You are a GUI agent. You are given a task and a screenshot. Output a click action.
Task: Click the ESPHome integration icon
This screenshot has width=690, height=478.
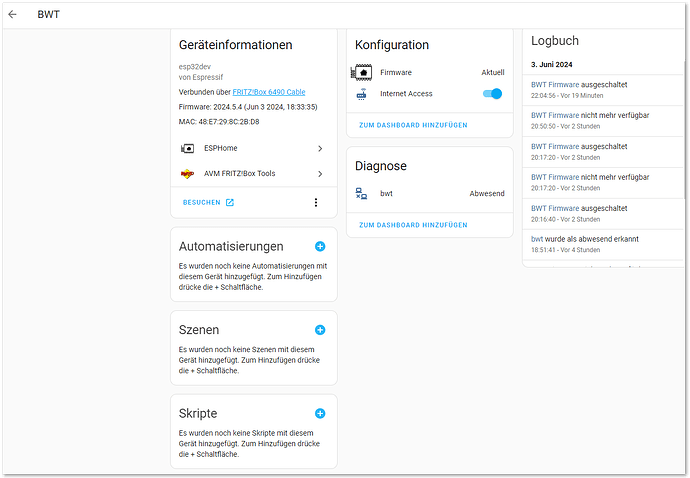(x=187, y=148)
